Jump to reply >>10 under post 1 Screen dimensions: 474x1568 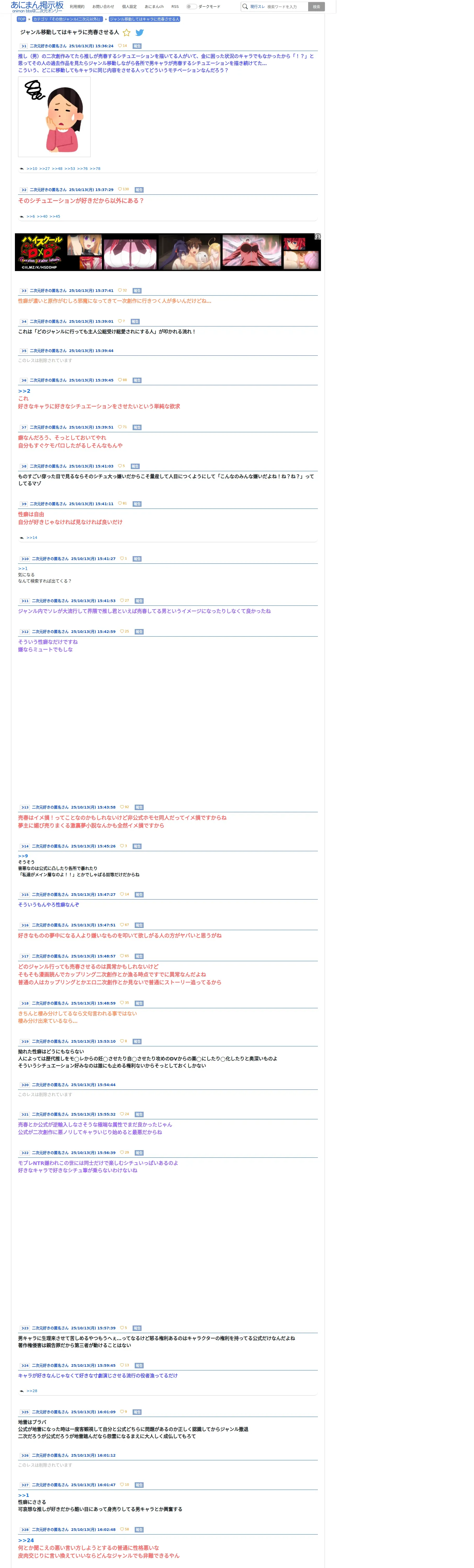(32, 169)
